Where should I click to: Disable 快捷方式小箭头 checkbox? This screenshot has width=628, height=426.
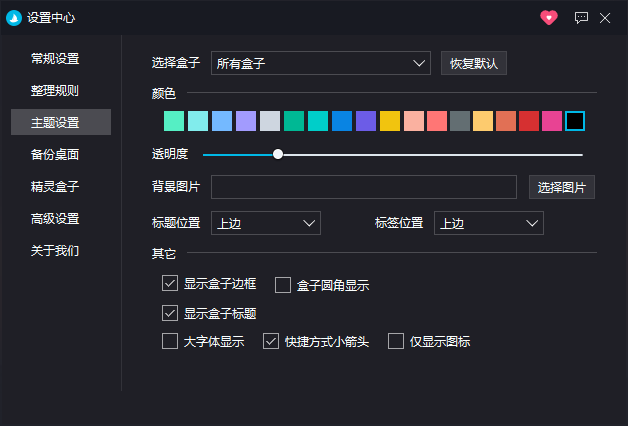[271, 341]
